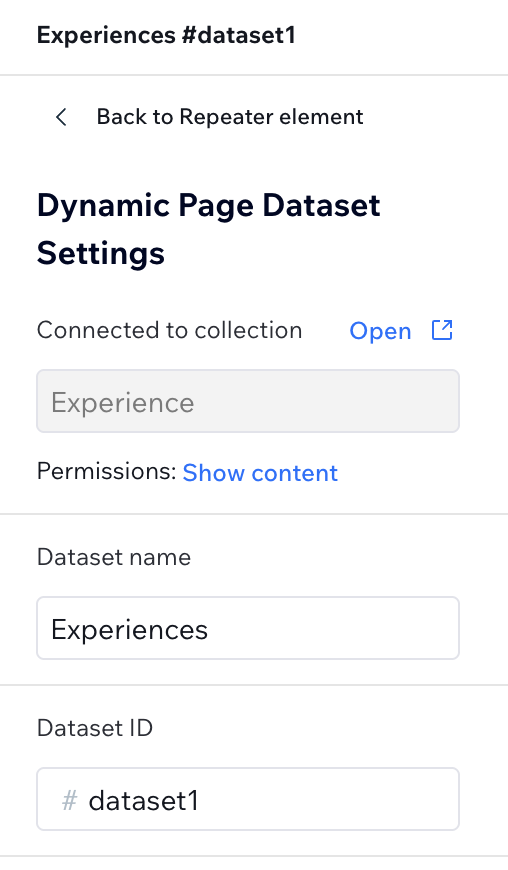The image size is (508, 870).
Task: Click the greyed-out Experience collection field
Action: 248,401
